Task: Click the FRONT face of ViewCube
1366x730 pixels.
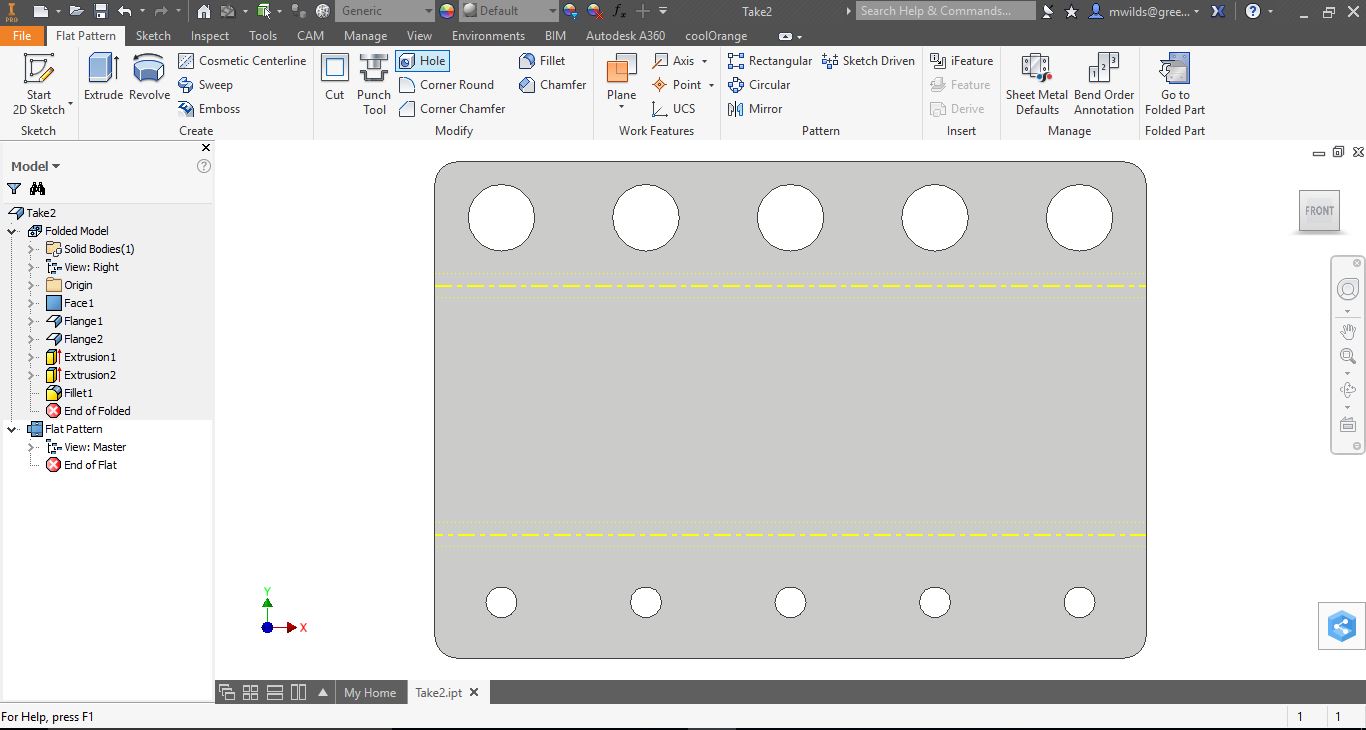Action: [x=1319, y=211]
